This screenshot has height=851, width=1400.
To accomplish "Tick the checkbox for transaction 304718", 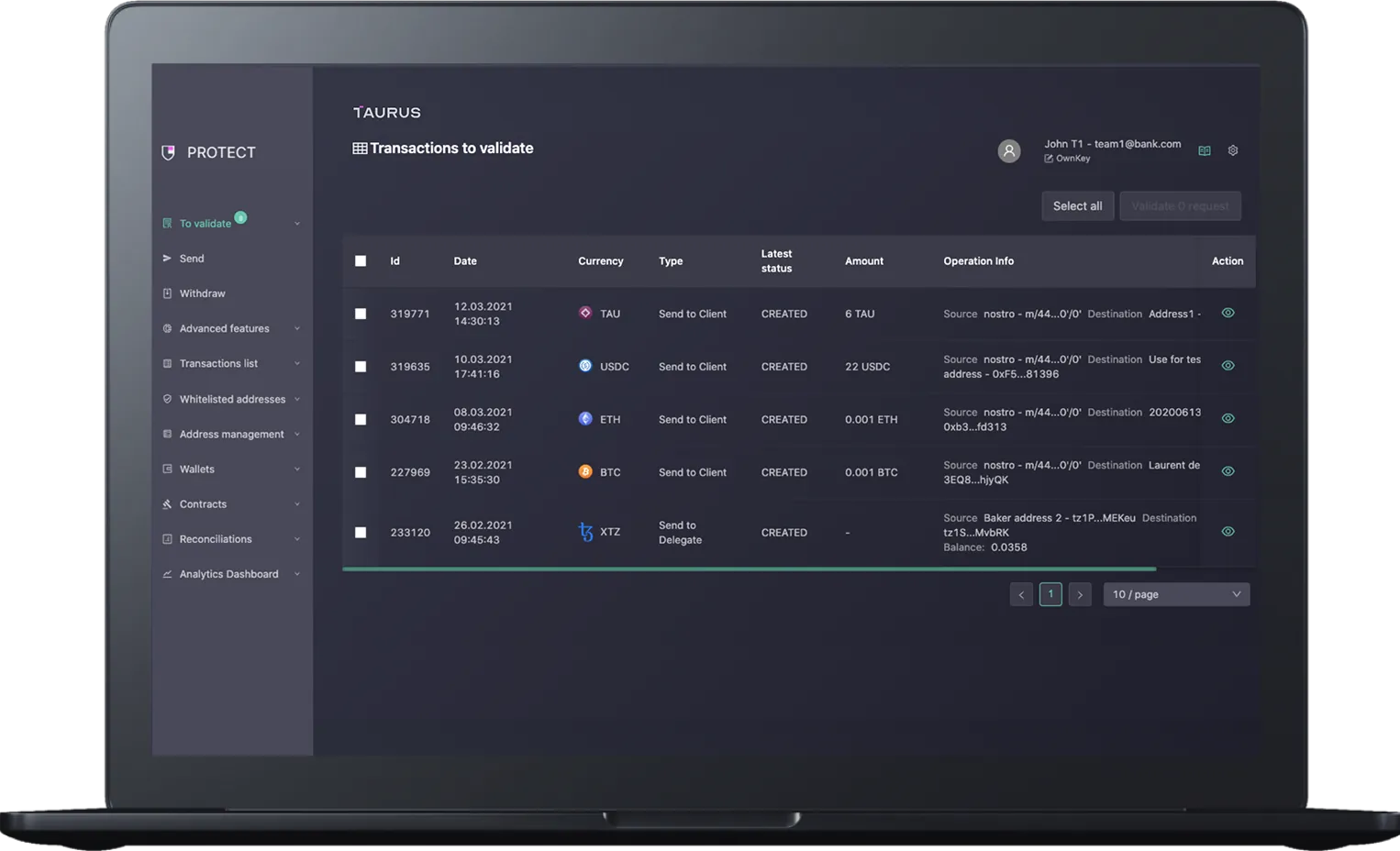I will coord(361,419).
